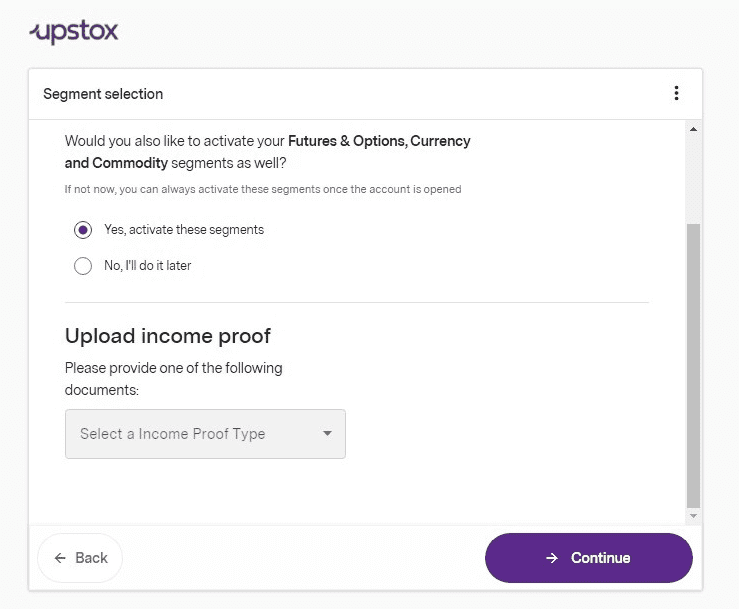Screen dimensions: 739x609
Task: Click the Segment selection header title
Action: pyautogui.click(x=103, y=94)
